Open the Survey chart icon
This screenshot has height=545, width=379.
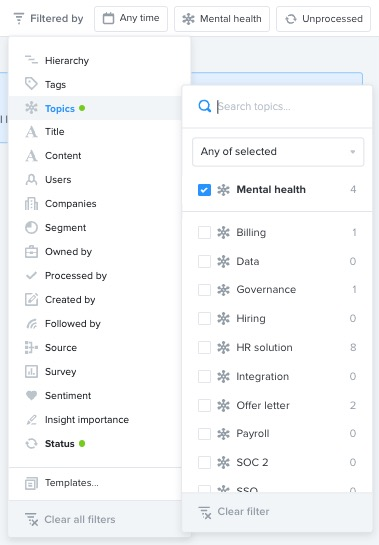(31, 371)
